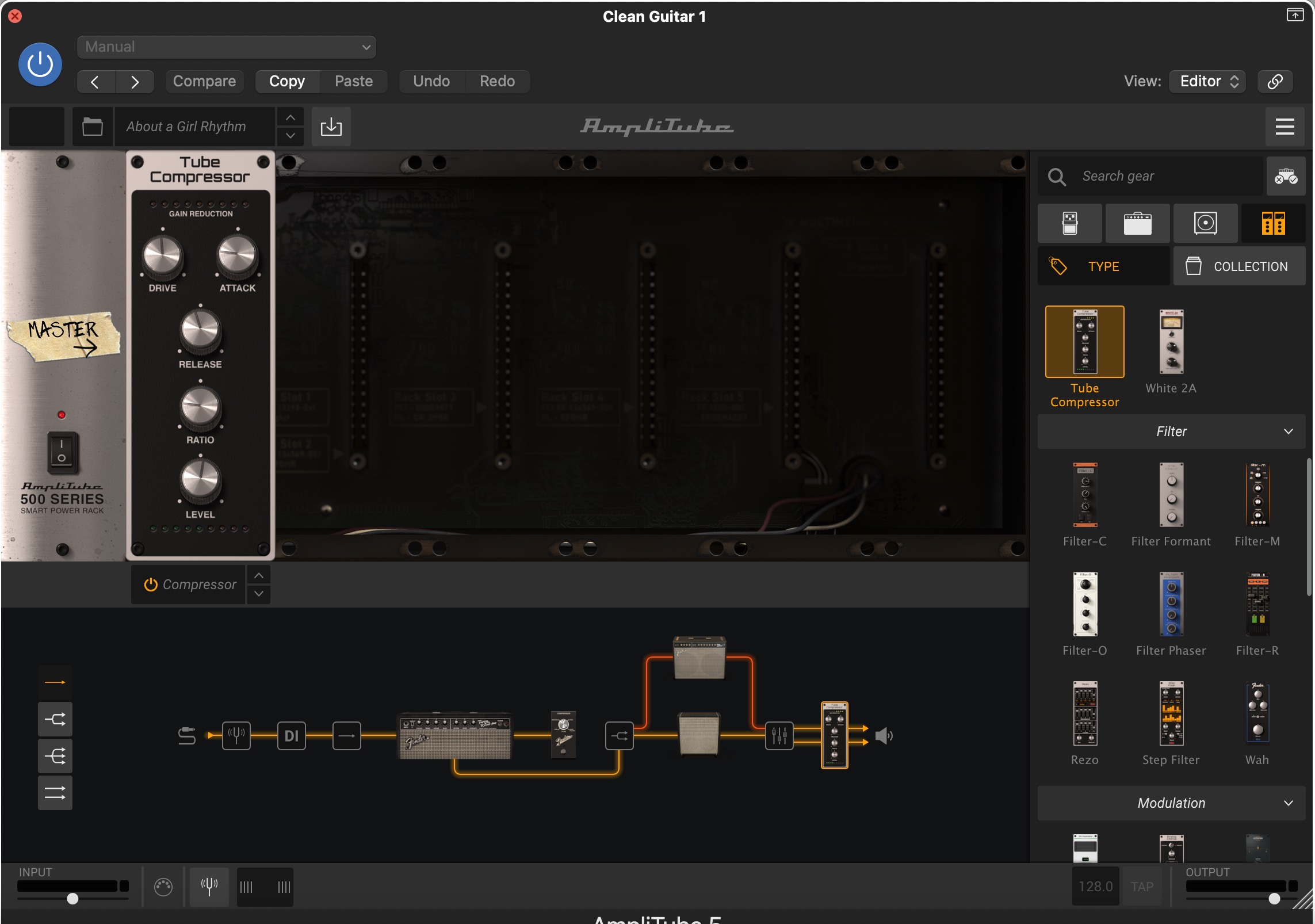Select the Cabinet speaker category tab
This screenshot has width=1315, height=924.
point(1205,223)
